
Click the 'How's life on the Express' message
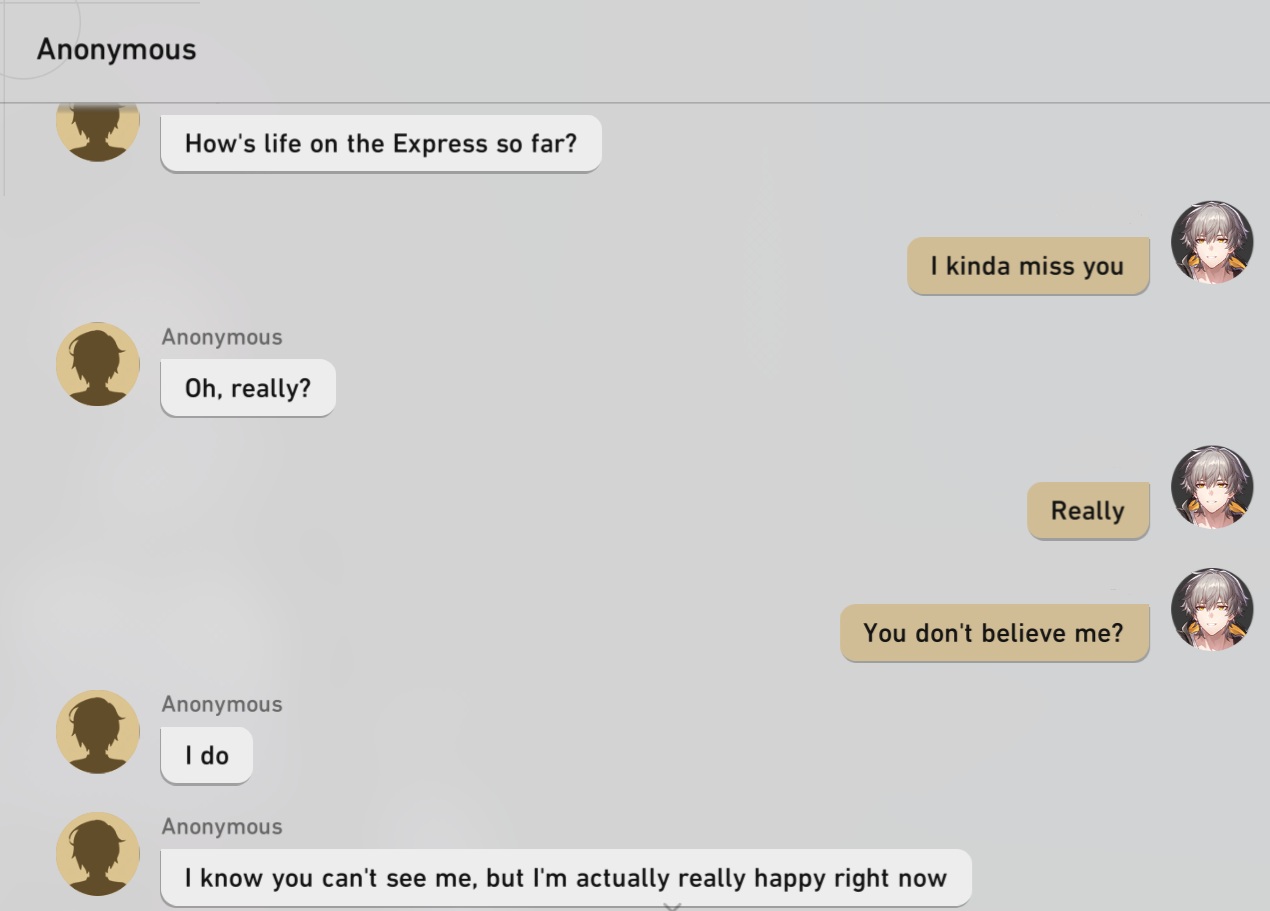[x=381, y=143]
